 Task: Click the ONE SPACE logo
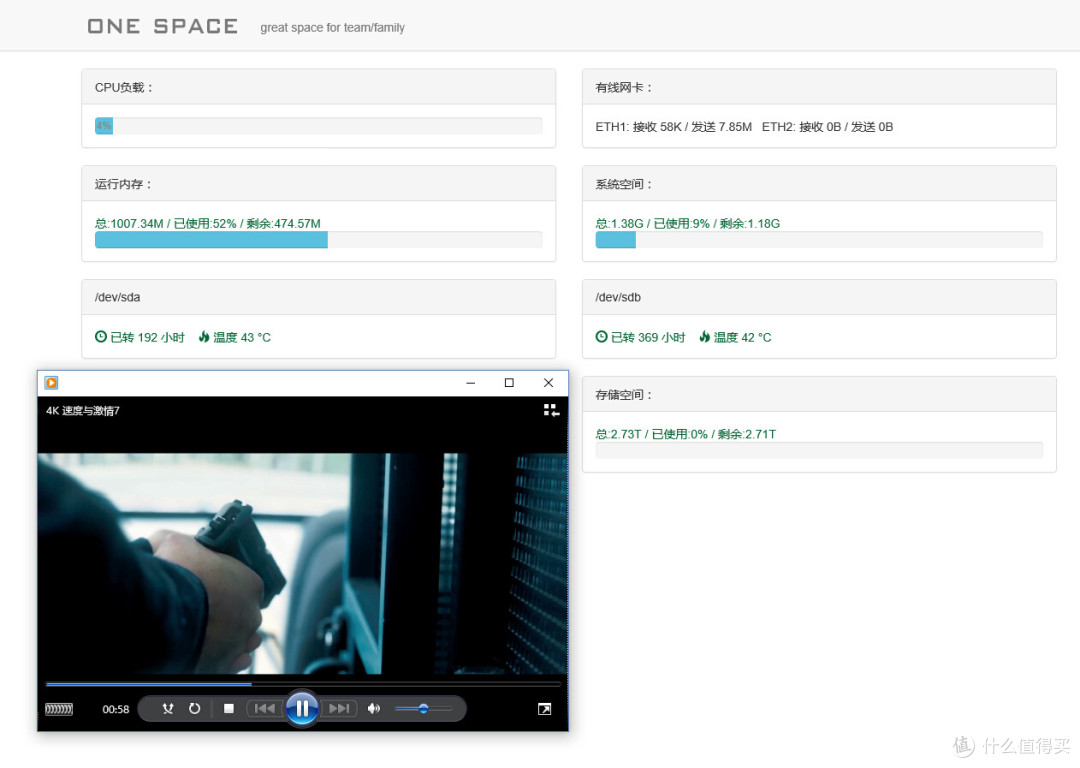(163, 26)
